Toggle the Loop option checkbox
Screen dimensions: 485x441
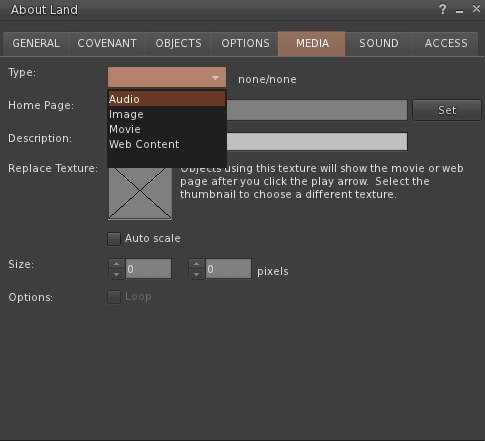(114, 297)
